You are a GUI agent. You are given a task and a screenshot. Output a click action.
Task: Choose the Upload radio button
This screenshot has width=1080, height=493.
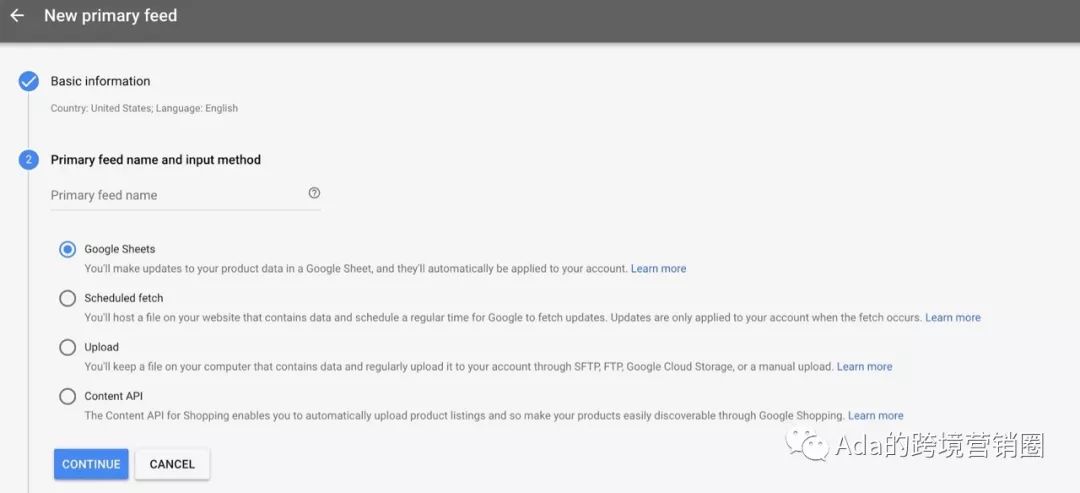click(x=67, y=347)
